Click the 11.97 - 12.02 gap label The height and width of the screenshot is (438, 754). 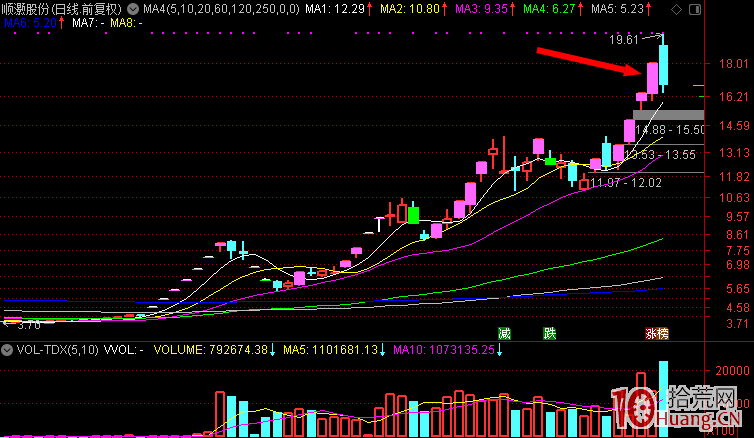(626, 183)
